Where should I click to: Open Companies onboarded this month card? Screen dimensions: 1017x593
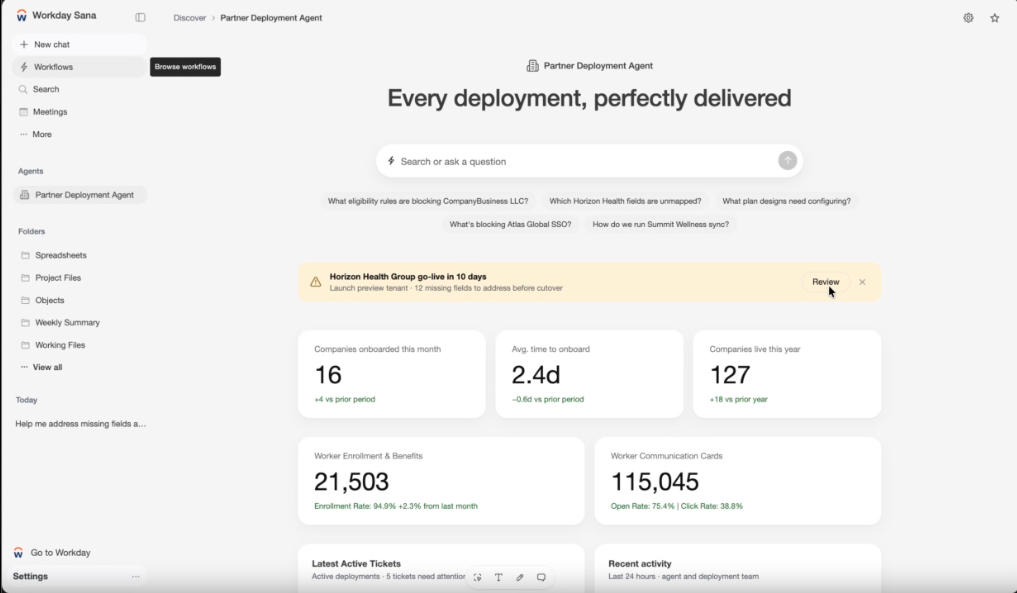[392, 374]
